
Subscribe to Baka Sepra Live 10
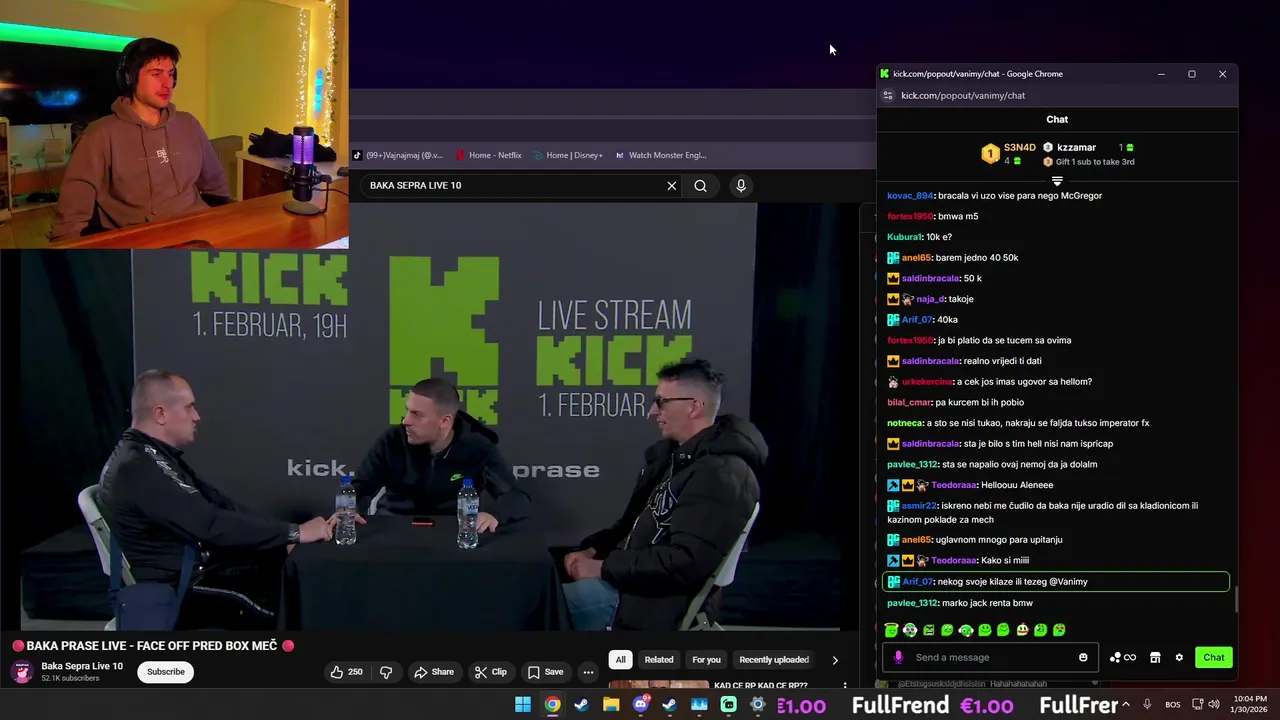[166, 672]
